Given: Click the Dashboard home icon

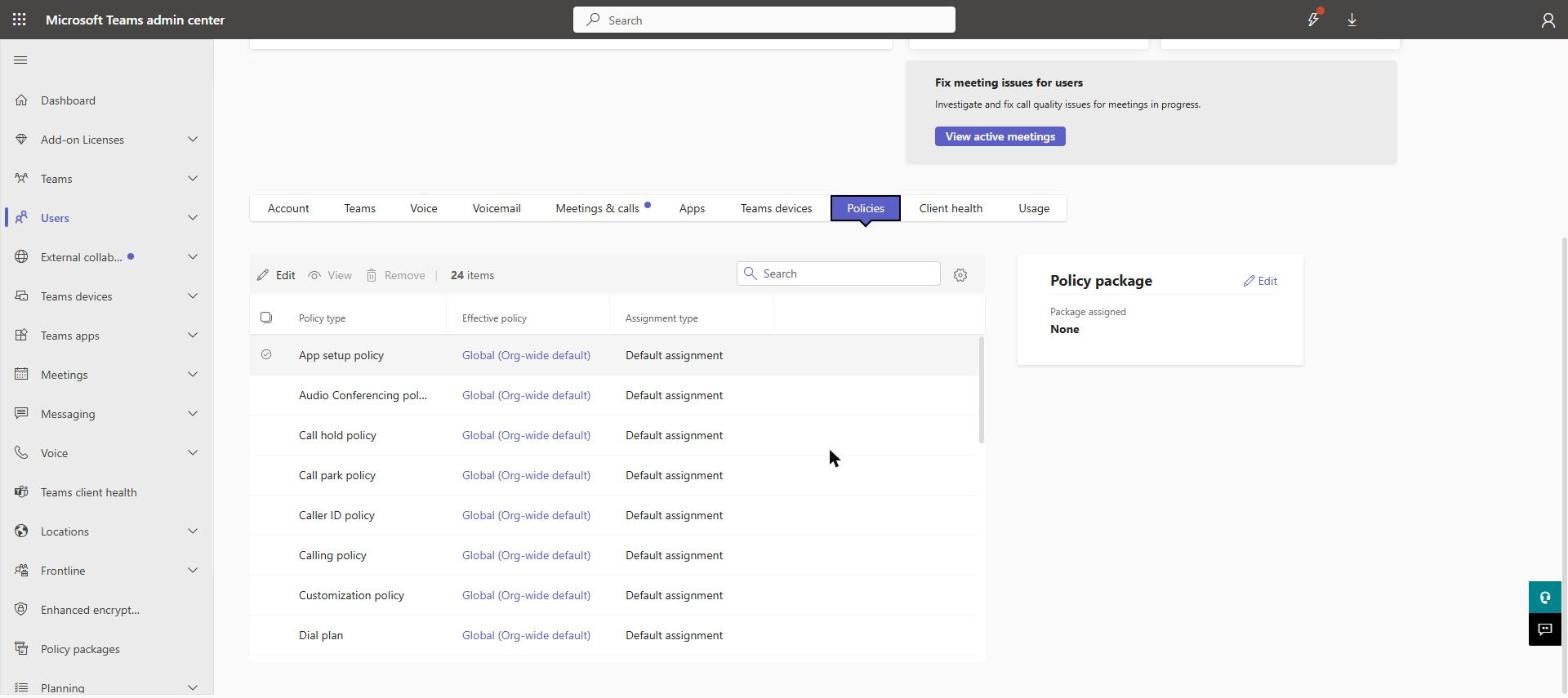Looking at the screenshot, I should (21, 100).
